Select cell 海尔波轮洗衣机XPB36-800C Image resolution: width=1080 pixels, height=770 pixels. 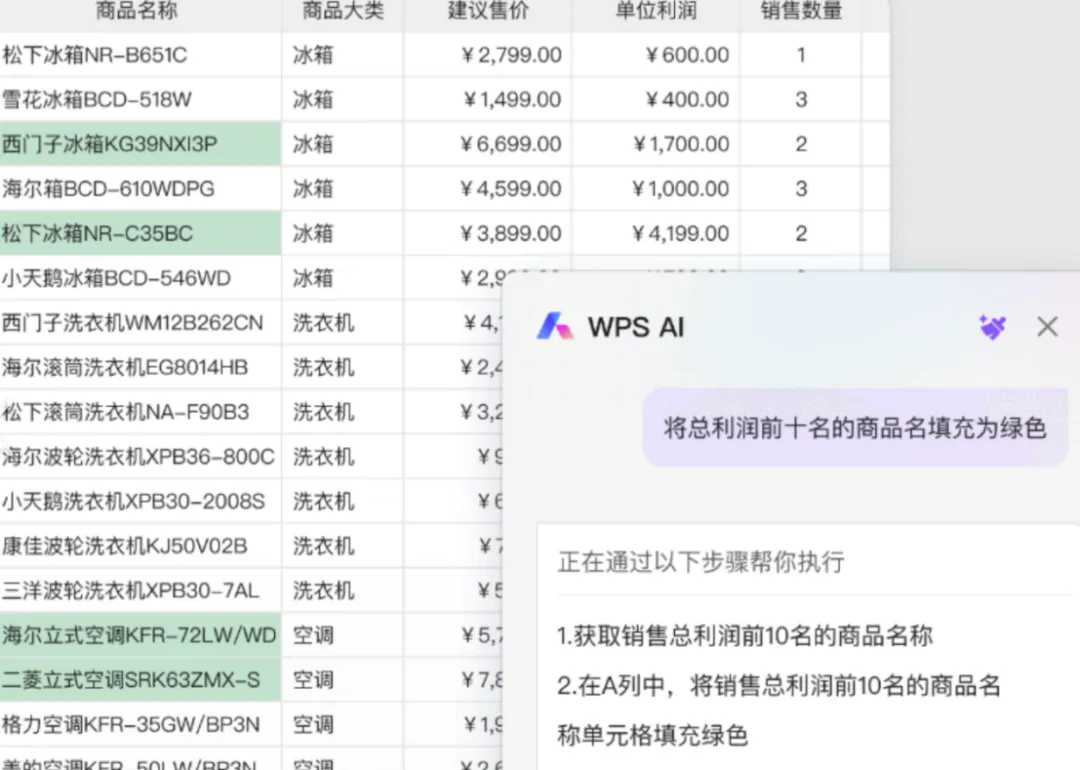click(141, 457)
